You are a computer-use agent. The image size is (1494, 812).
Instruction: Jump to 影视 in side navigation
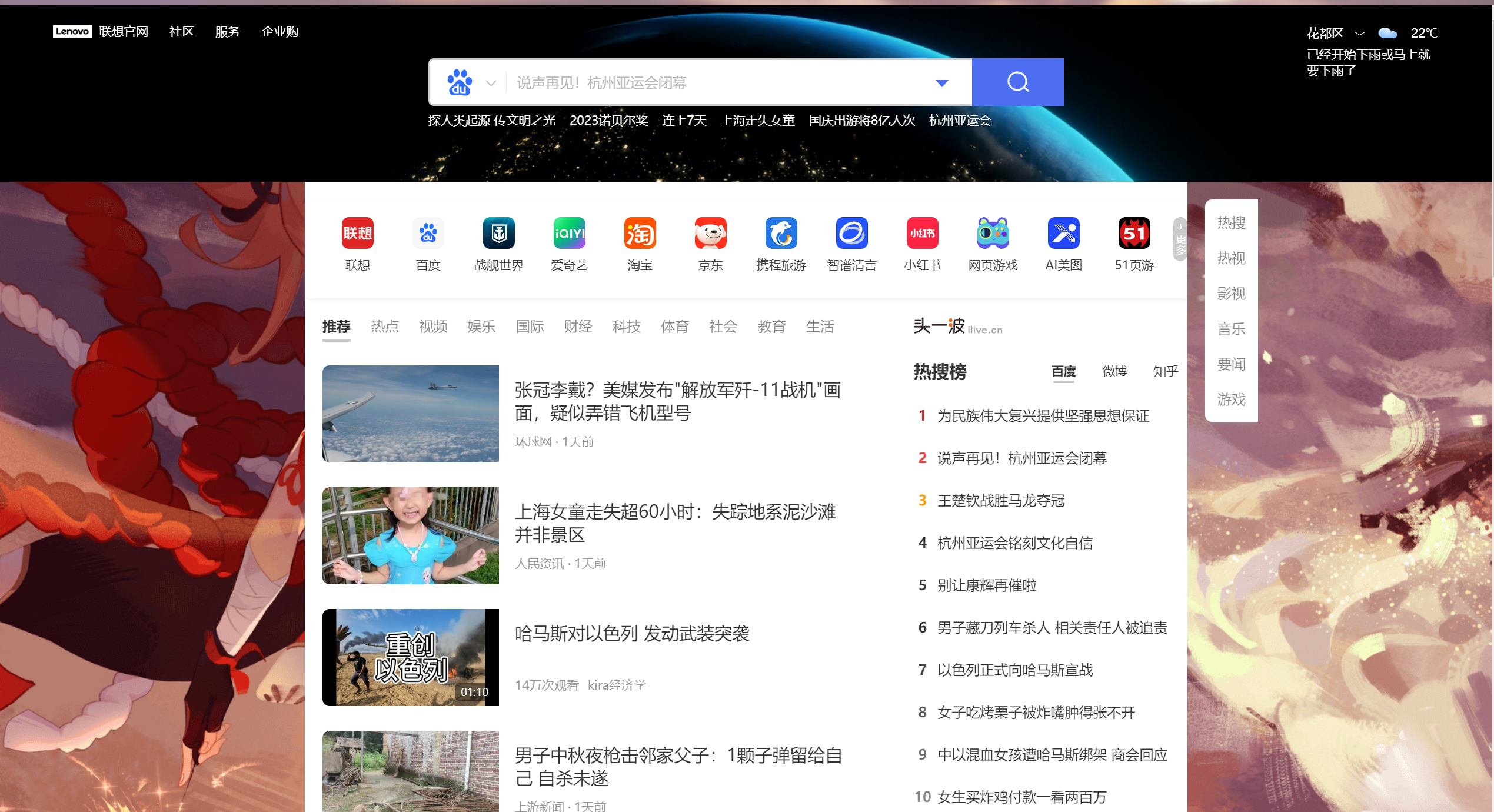coord(1231,294)
